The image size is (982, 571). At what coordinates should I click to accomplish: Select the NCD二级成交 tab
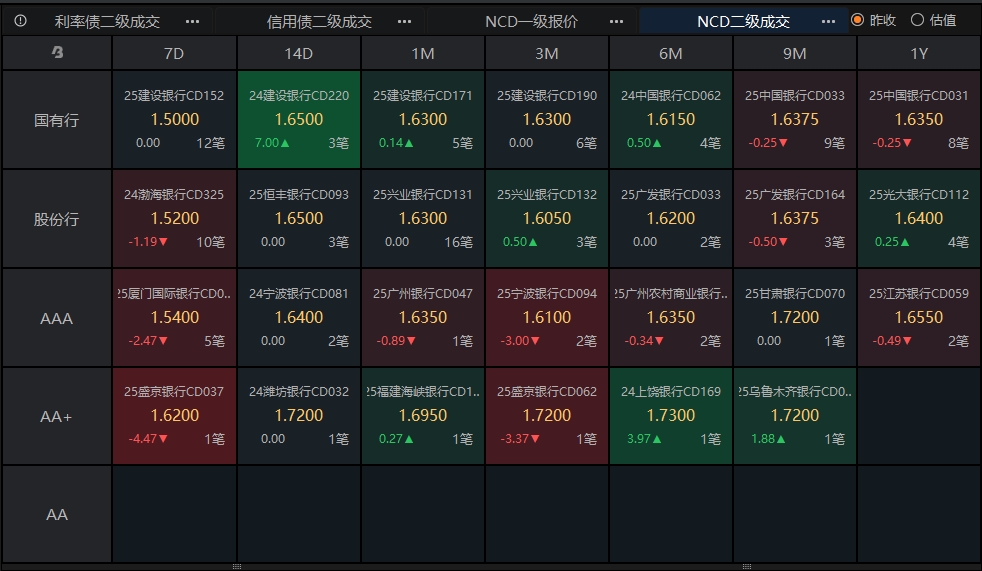tap(743, 21)
